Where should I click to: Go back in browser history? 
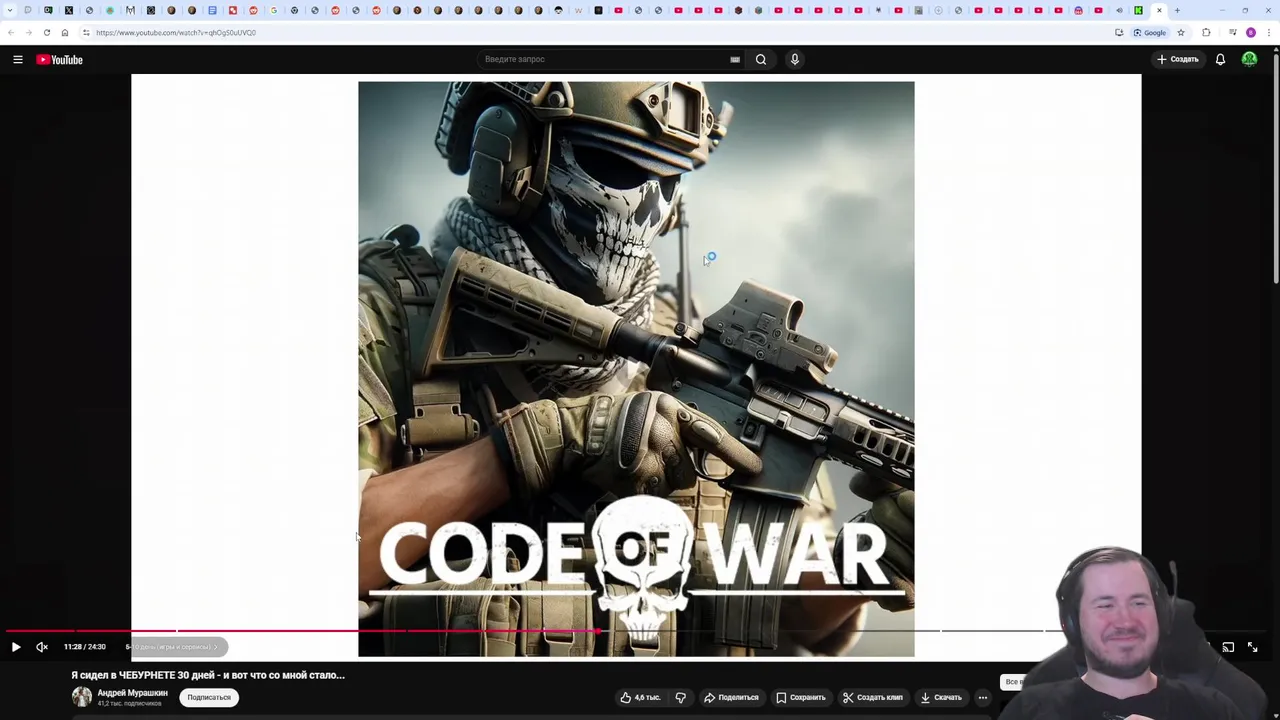click(x=11, y=32)
